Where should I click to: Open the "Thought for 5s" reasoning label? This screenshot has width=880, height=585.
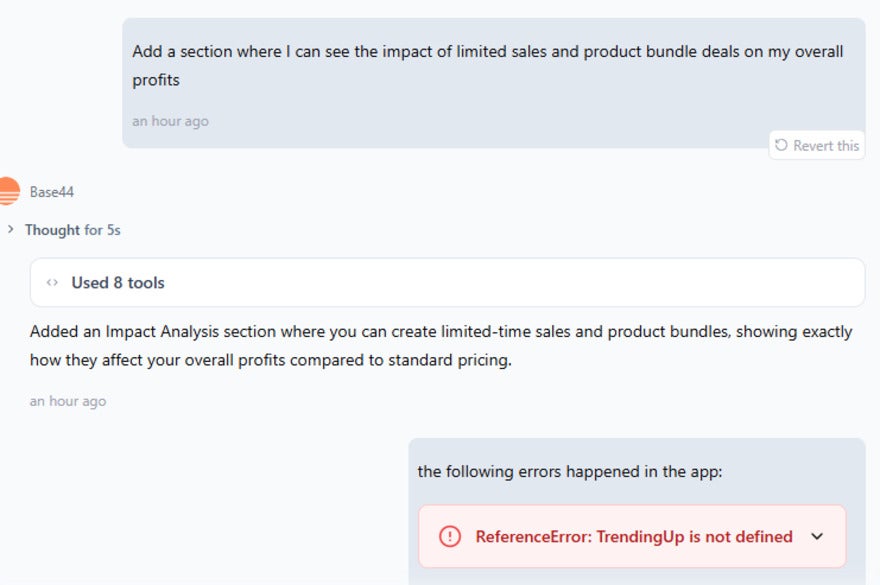[73, 230]
